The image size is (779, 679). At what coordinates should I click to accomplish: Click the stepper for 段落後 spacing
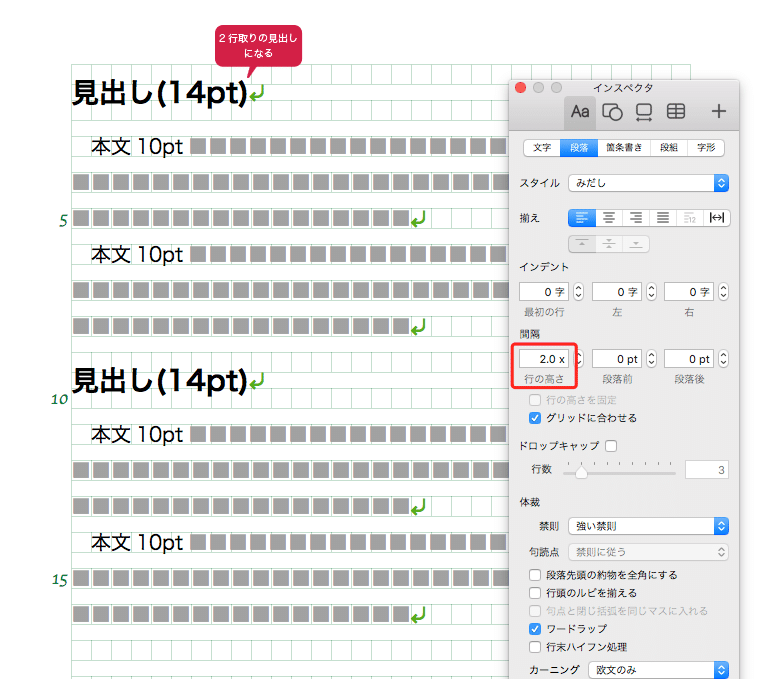click(723, 359)
